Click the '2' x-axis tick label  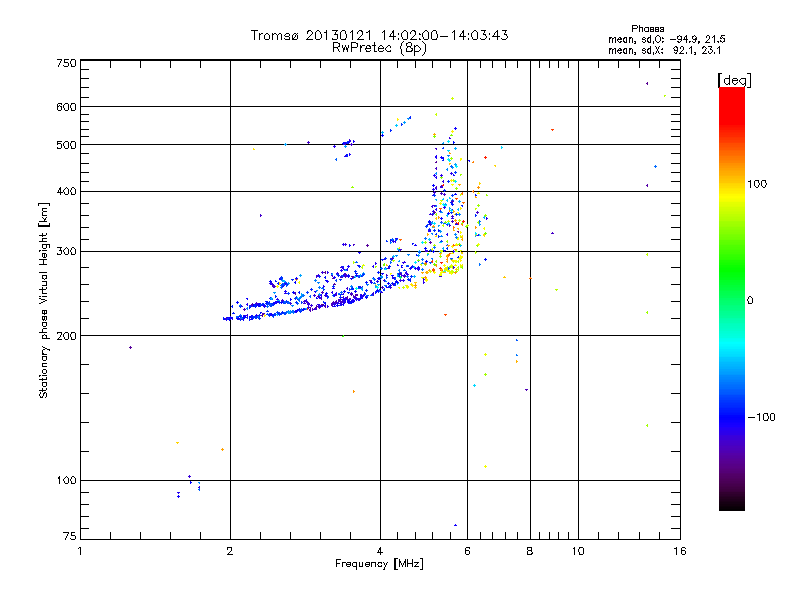click(230, 551)
